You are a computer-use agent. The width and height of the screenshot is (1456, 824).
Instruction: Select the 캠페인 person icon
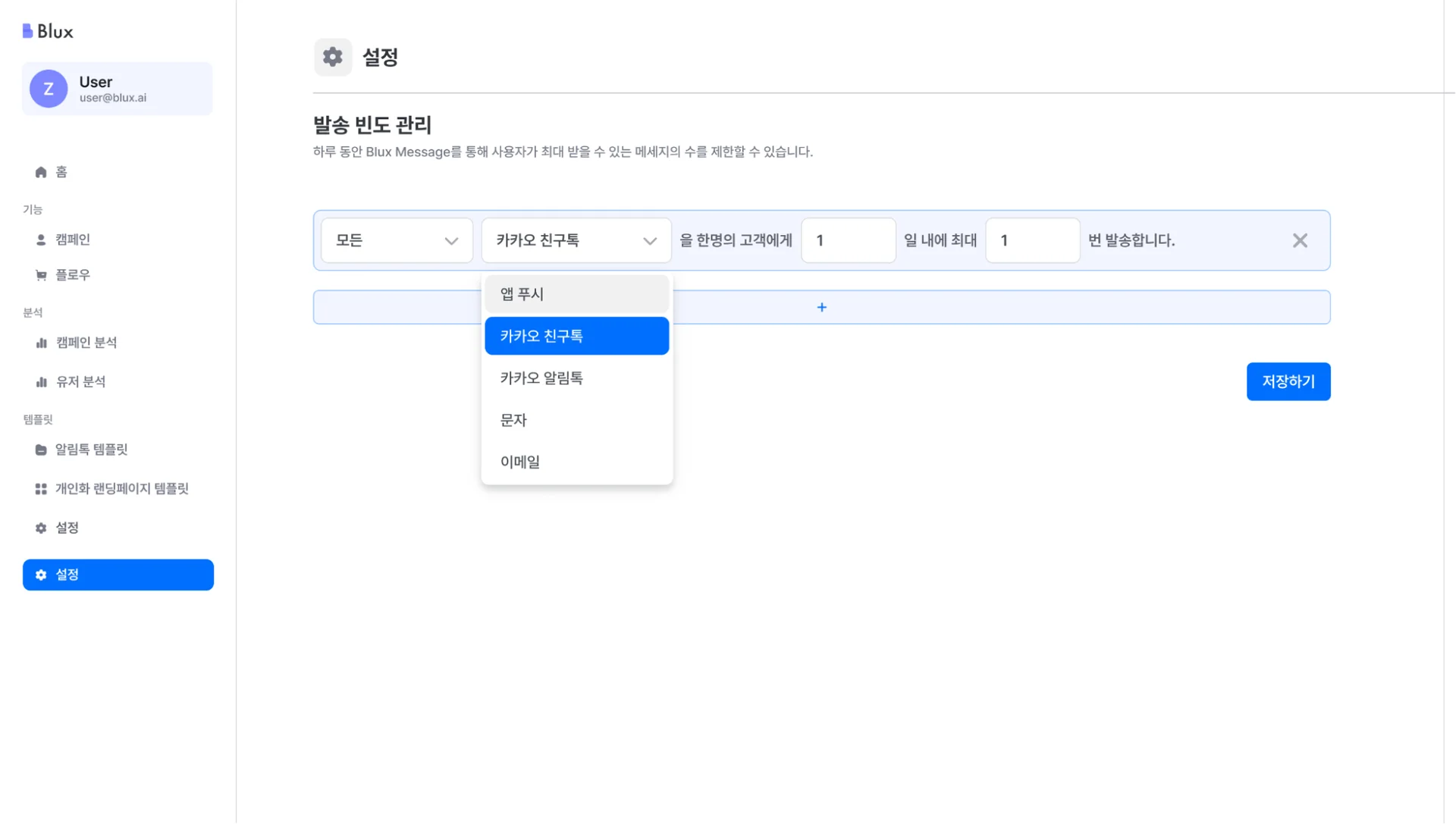[x=40, y=239]
